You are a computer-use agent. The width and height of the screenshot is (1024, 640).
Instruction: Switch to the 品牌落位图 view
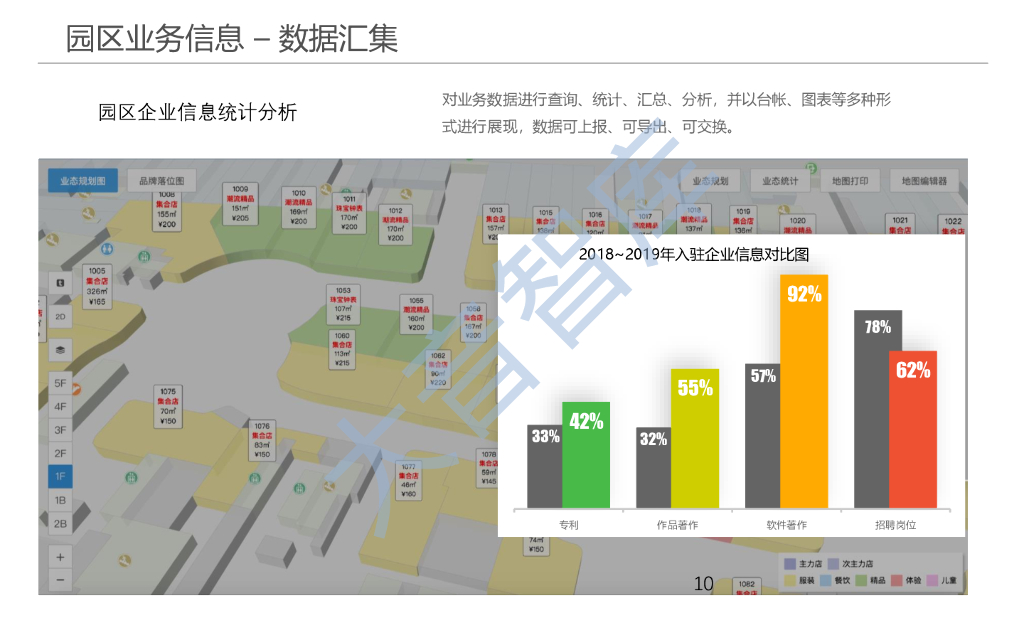(x=162, y=180)
